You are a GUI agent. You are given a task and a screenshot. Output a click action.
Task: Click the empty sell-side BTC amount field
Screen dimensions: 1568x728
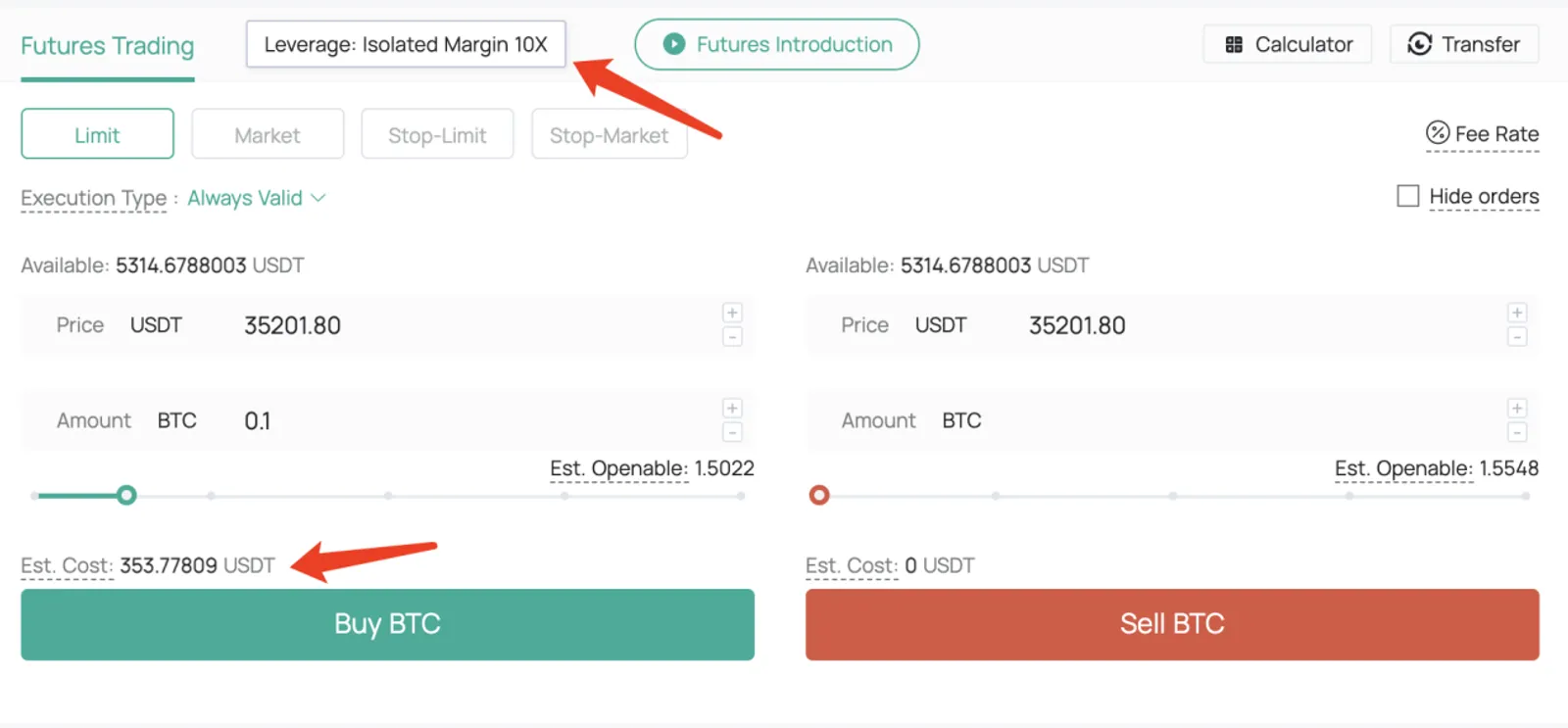coord(1172,420)
